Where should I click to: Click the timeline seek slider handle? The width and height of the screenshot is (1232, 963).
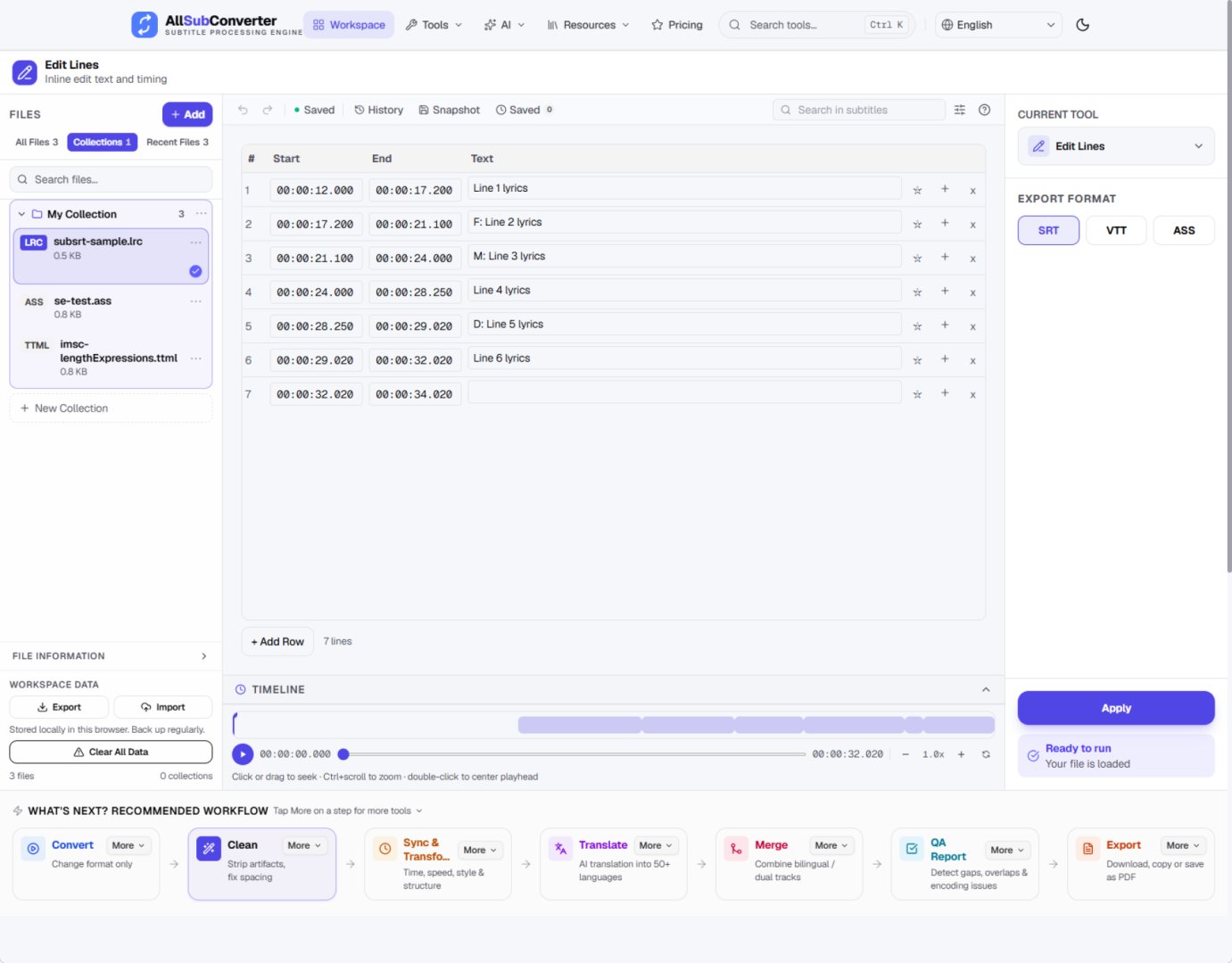[343, 754]
